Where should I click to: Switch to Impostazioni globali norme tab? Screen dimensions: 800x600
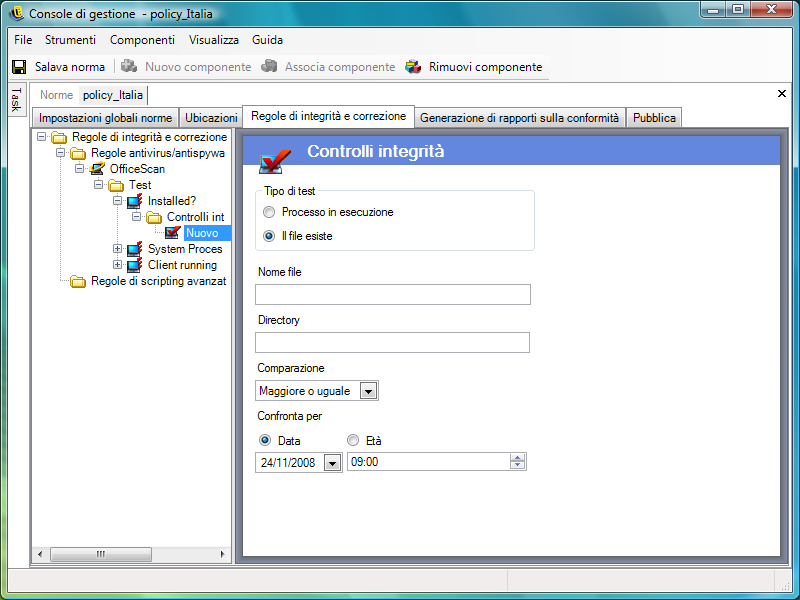point(105,118)
